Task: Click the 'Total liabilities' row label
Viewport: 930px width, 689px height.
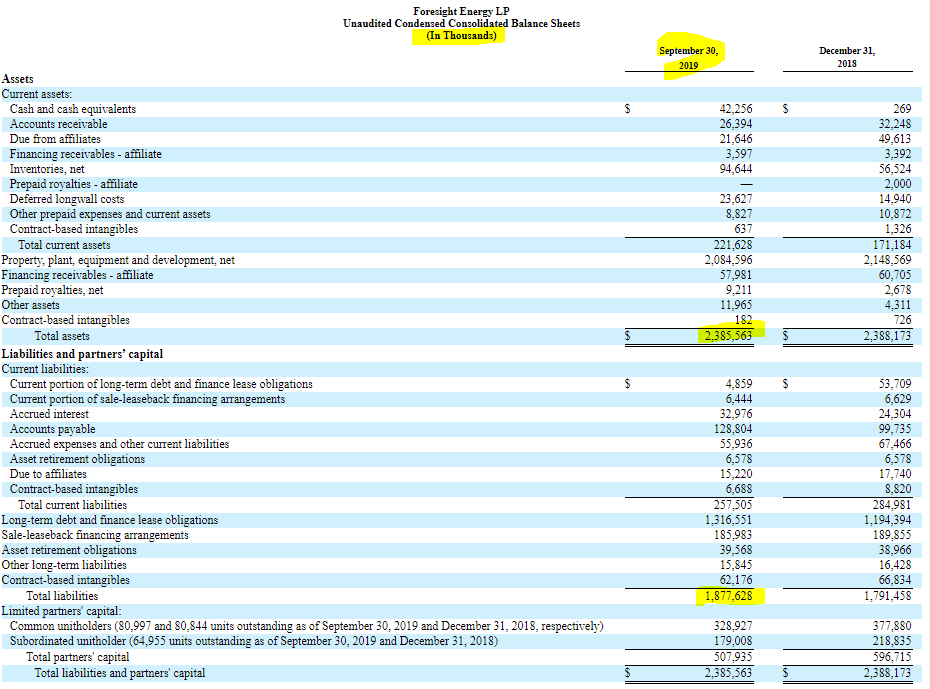Action: (x=62, y=596)
